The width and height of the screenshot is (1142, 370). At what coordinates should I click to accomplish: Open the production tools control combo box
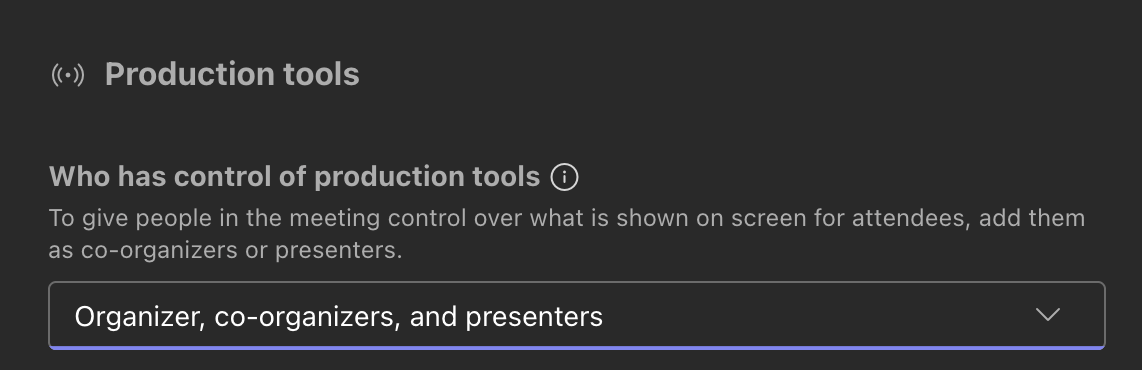point(577,315)
